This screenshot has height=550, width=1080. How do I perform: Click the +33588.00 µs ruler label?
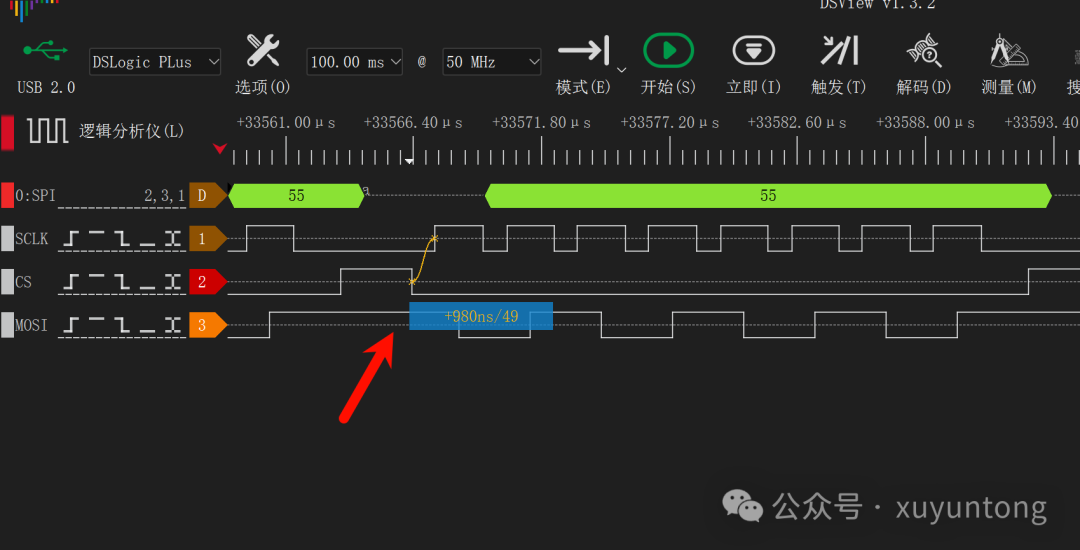(925, 123)
